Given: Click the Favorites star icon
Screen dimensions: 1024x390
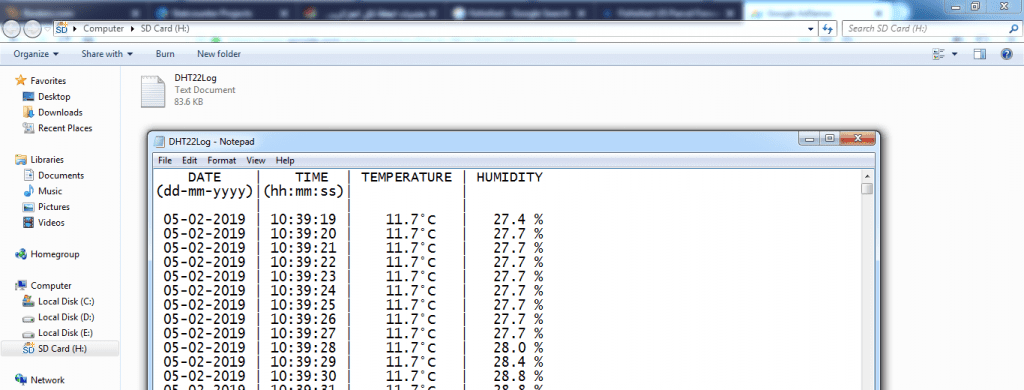Looking at the screenshot, I should (x=20, y=81).
